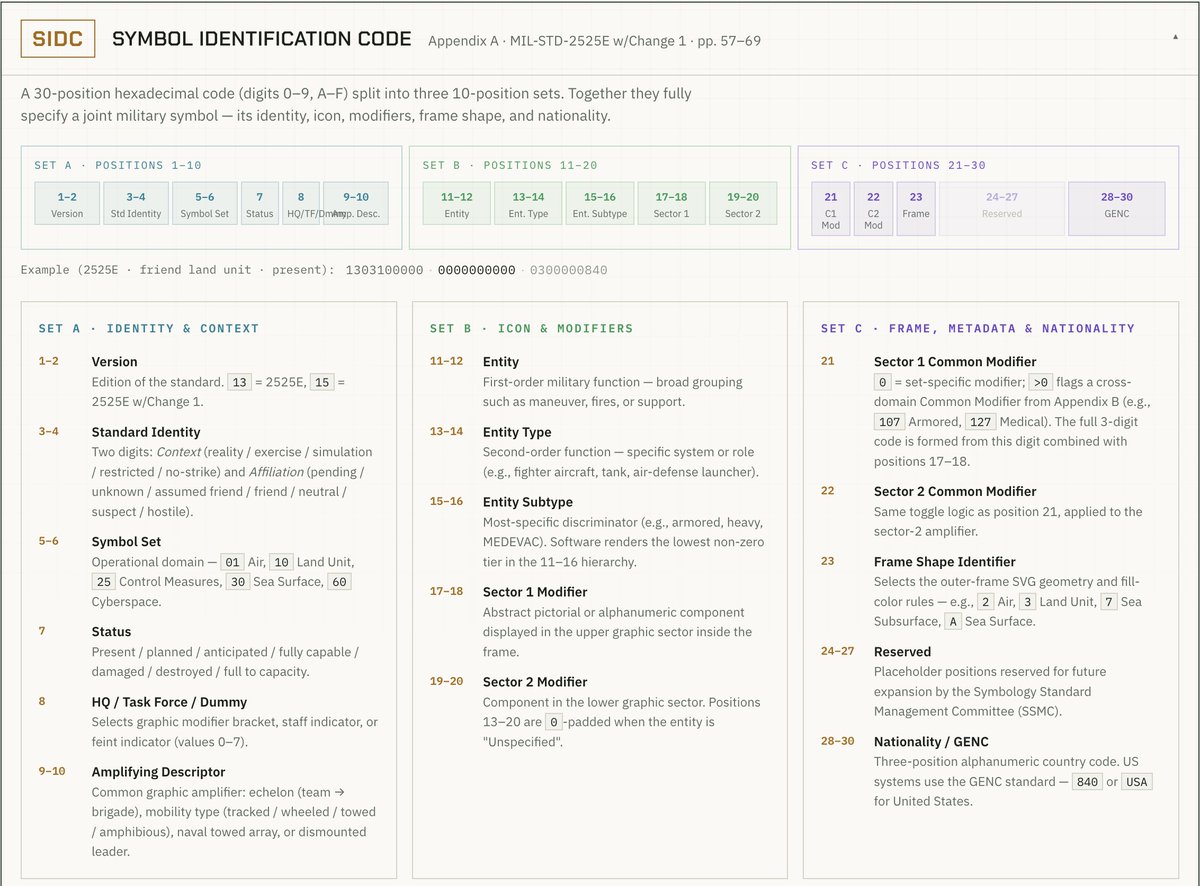Select the 24–27 Reserved box
1200x886 pixels.
(1002, 208)
